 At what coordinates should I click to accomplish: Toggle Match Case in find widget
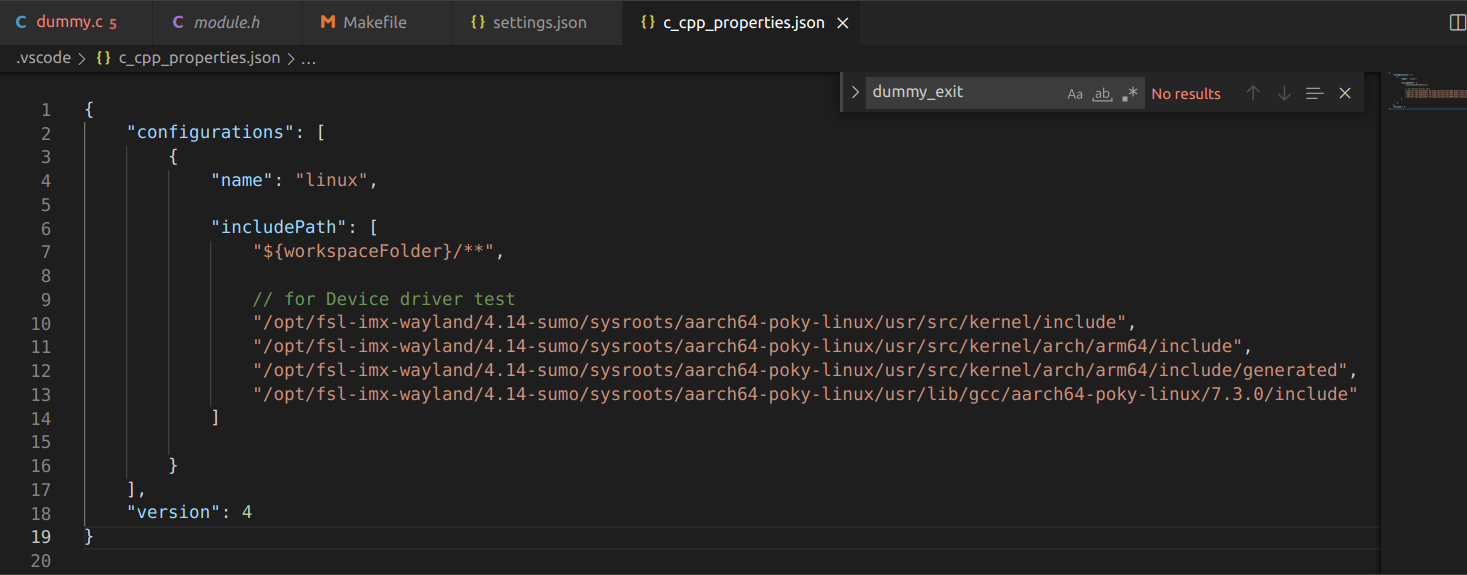point(1075,93)
